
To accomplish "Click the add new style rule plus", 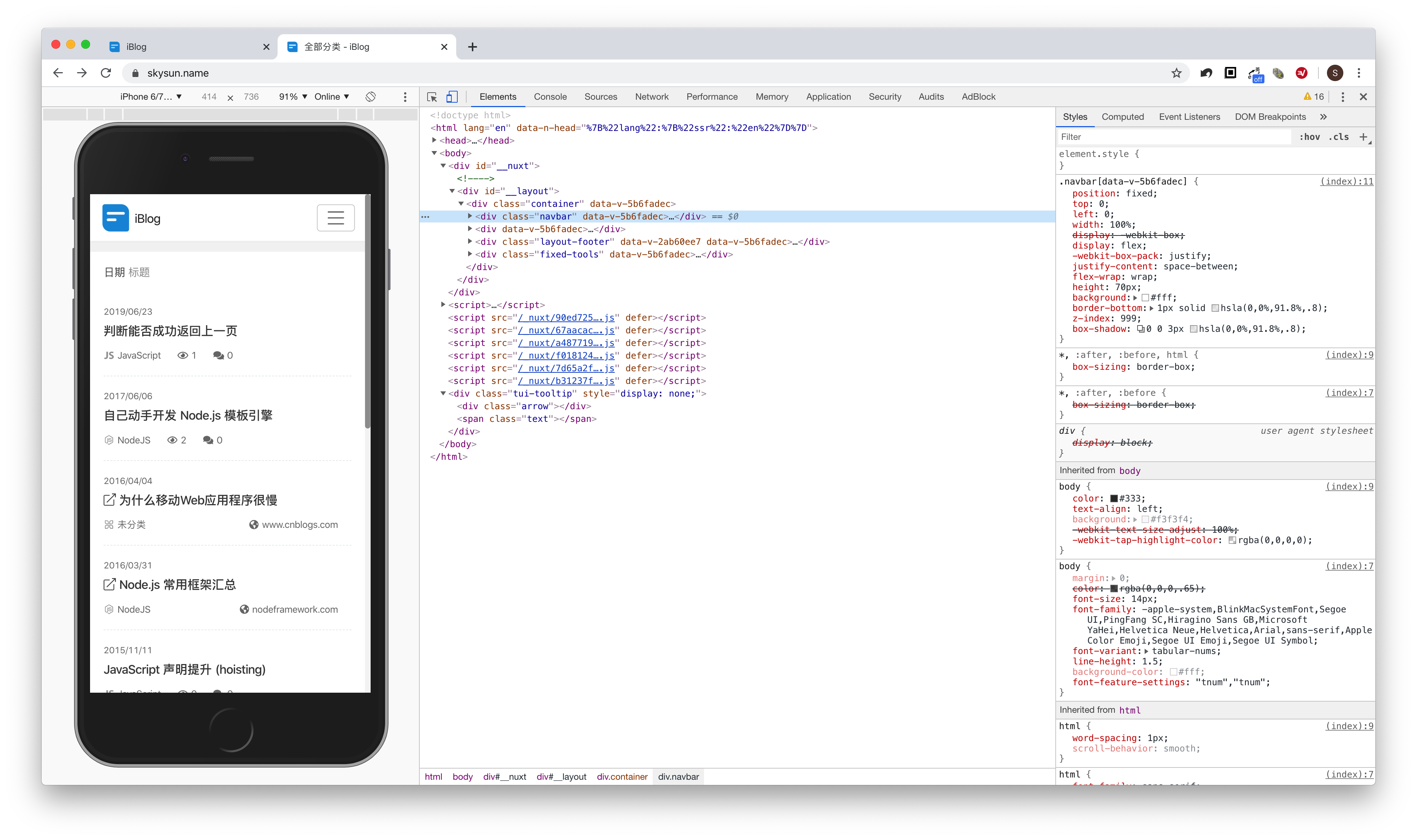I will tap(1363, 137).
